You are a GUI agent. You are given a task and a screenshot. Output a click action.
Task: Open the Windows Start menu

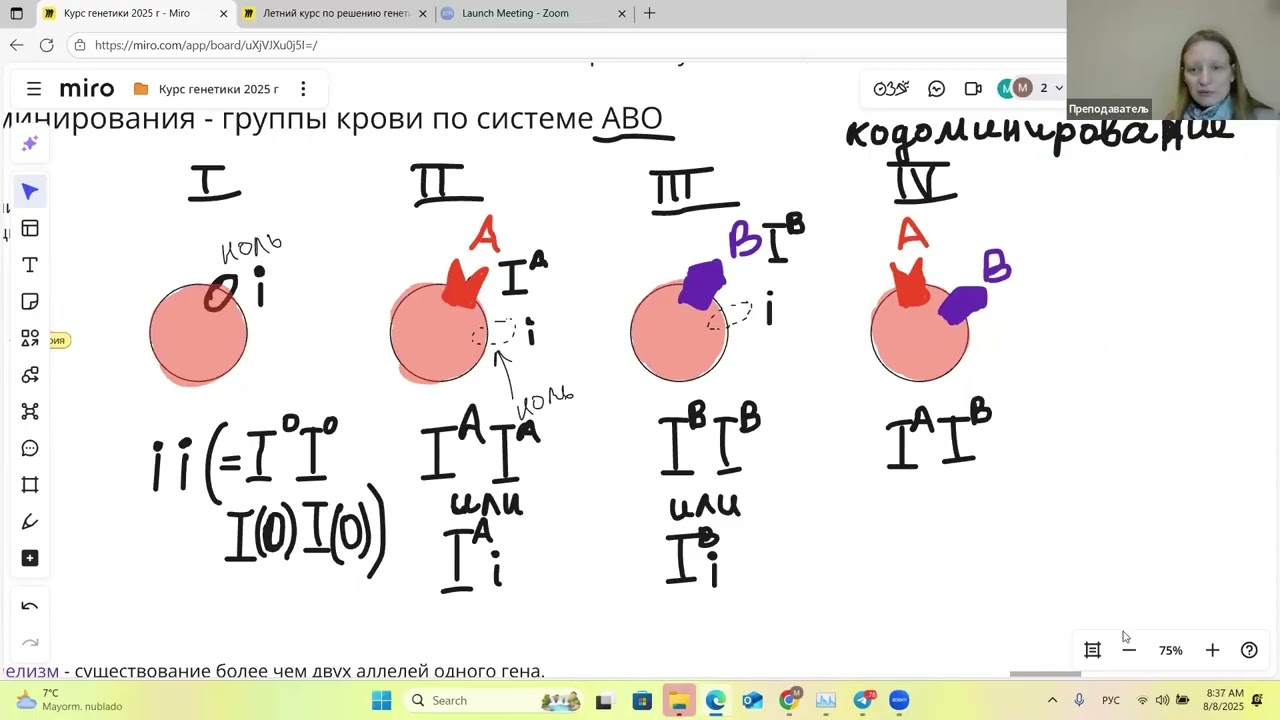(382, 700)
